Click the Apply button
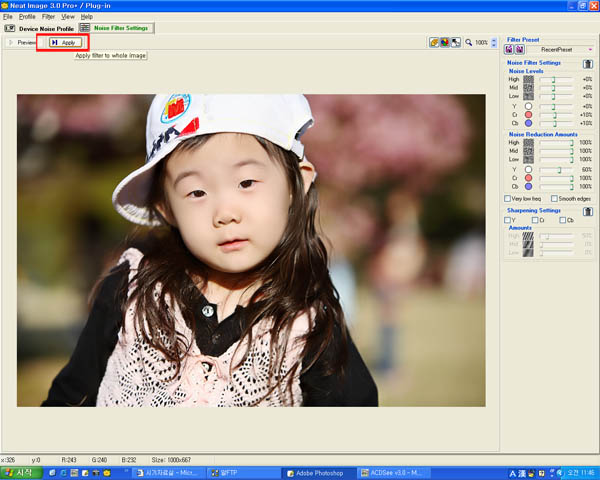 pyautogui.click(x=65, y=42)
